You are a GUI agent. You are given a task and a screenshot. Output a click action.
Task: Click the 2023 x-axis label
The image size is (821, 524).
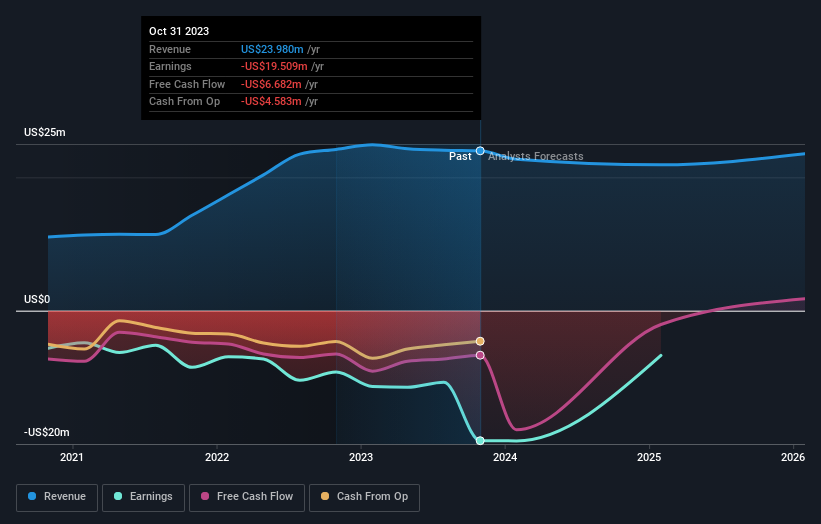361,457
